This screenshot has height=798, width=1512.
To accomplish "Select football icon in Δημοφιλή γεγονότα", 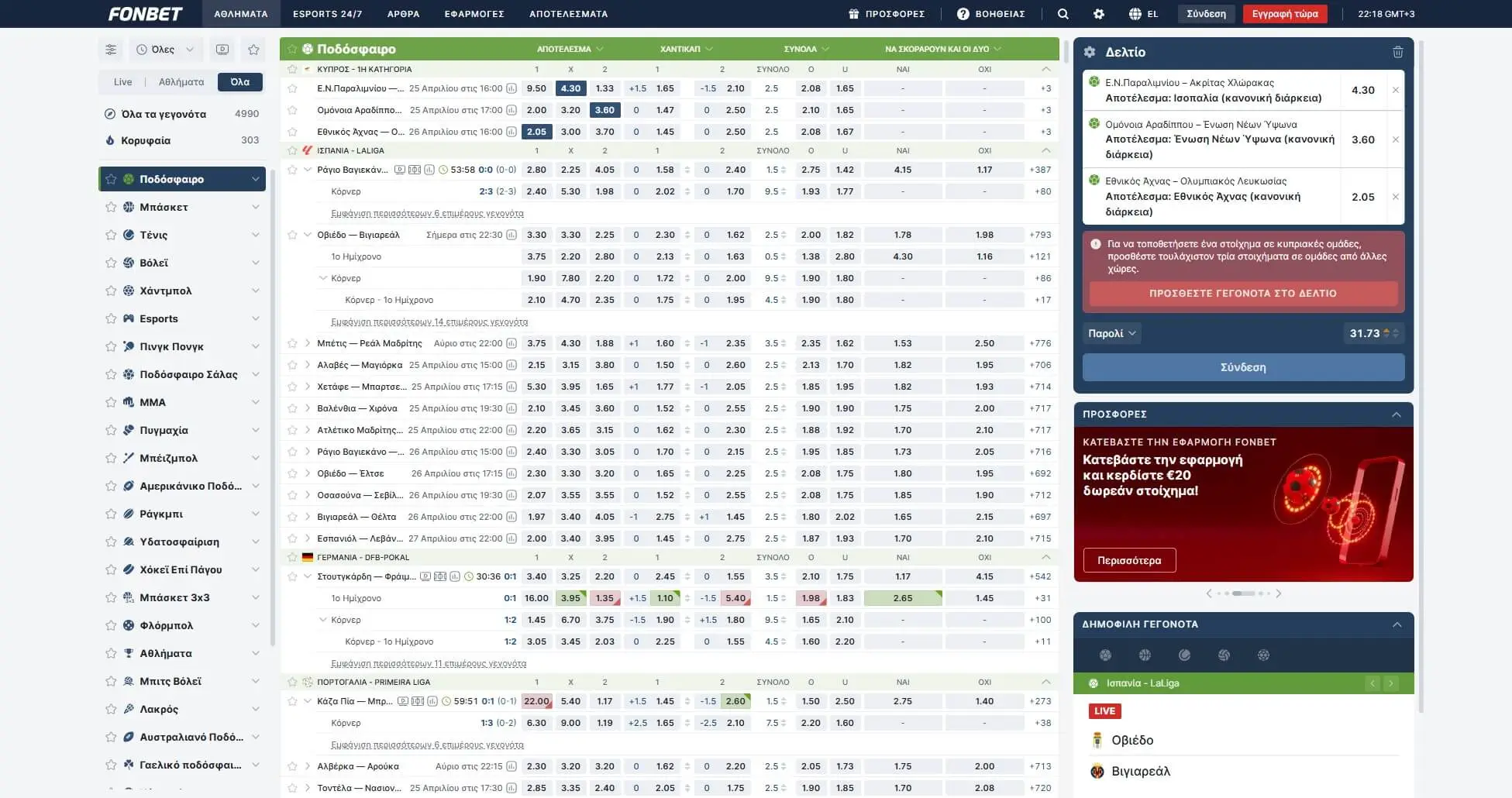I will pos(1105,655).
